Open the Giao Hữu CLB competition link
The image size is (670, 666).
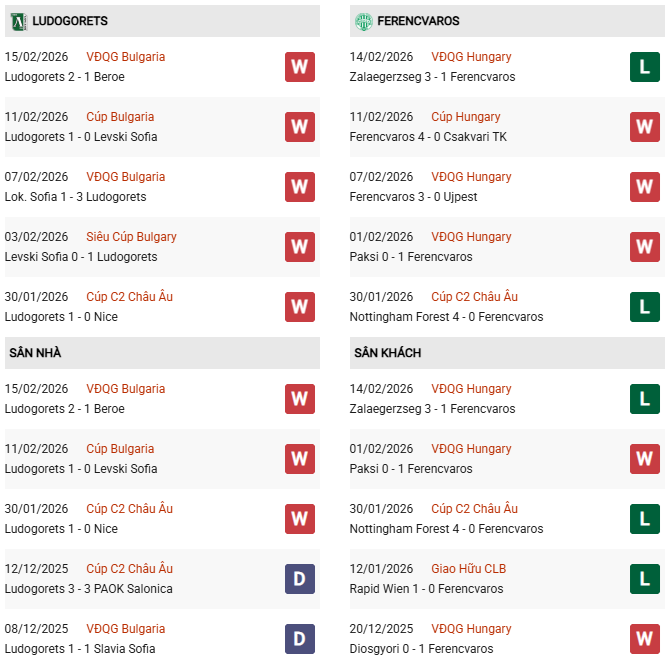[x=468, y=569]
